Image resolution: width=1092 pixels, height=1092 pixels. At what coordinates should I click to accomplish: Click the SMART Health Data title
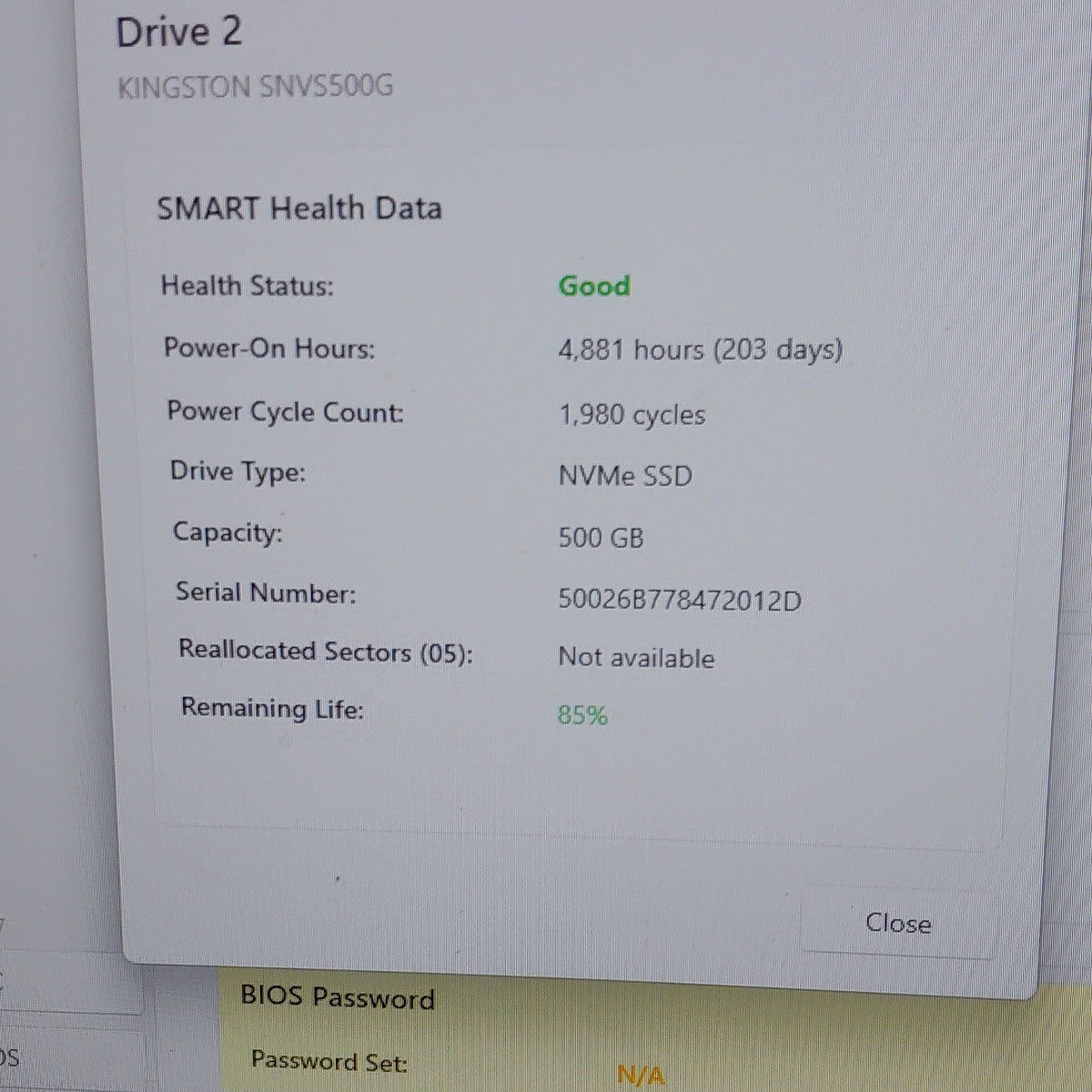click(299, 207)
